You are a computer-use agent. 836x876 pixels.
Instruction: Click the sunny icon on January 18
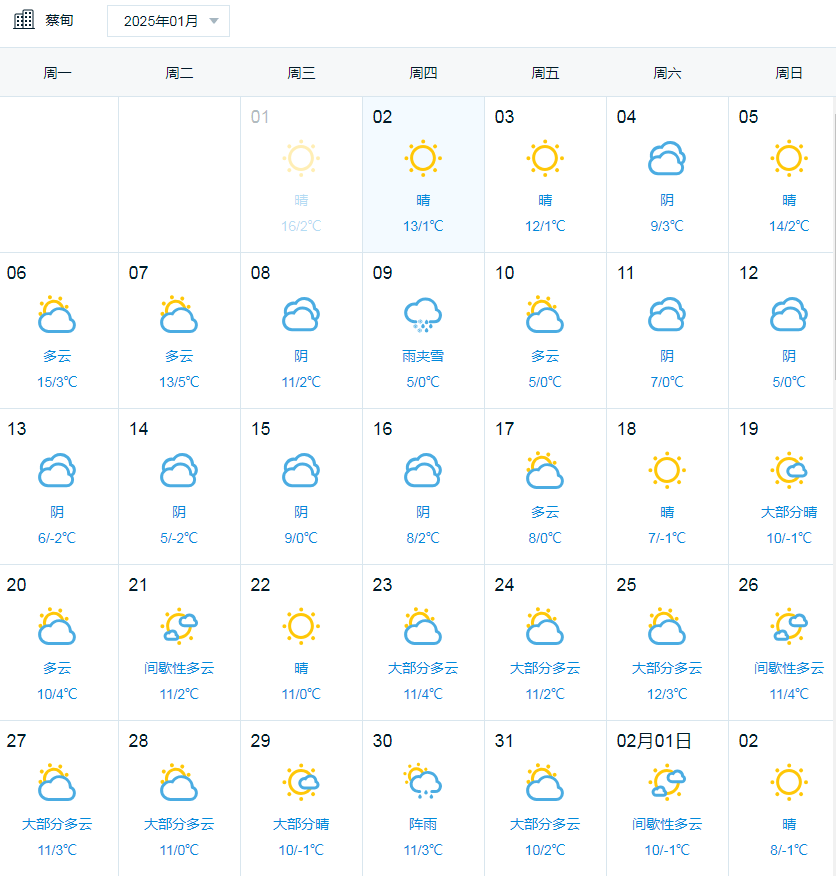(x=667, y=470)
